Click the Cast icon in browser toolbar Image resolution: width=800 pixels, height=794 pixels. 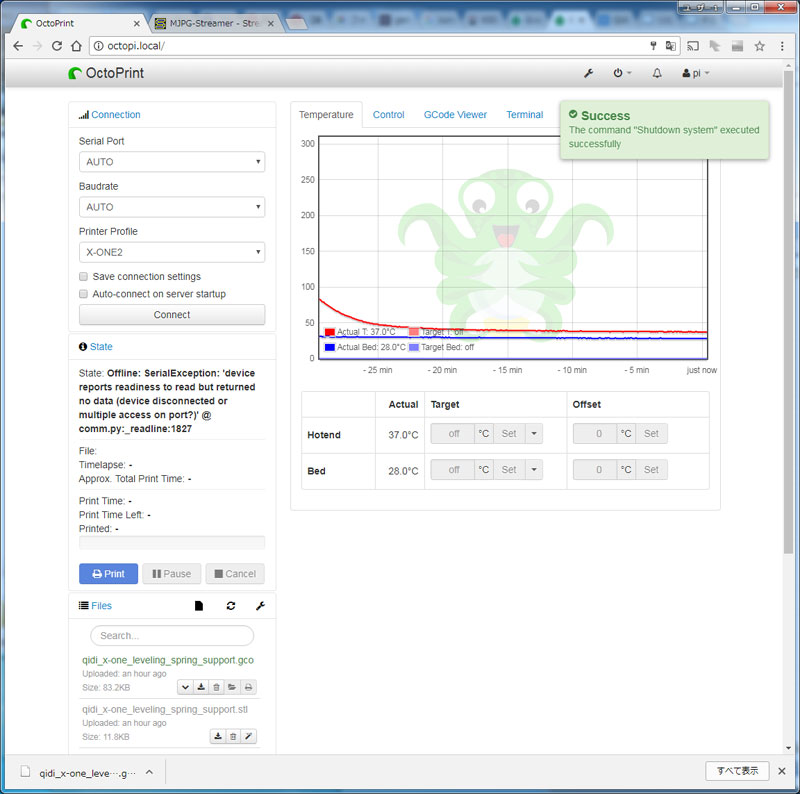point(693,46)
